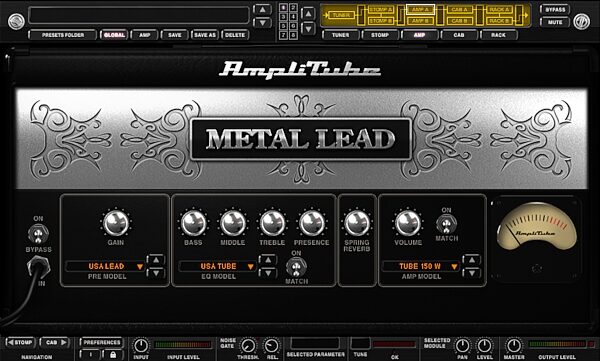Open the Pre Model dropdown showing USA Lead
Image resolution: width=600 pixels, height=361 pixels.
106,266
